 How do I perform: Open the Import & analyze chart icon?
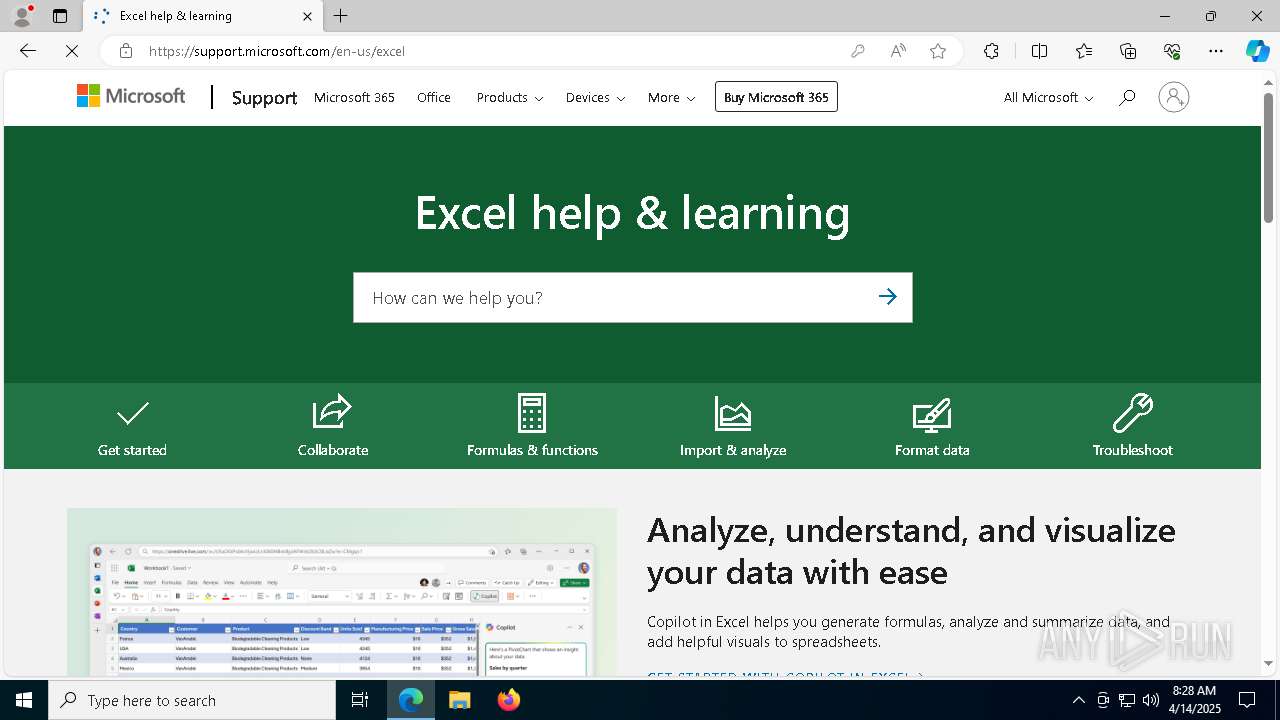(x=732, y=412)
